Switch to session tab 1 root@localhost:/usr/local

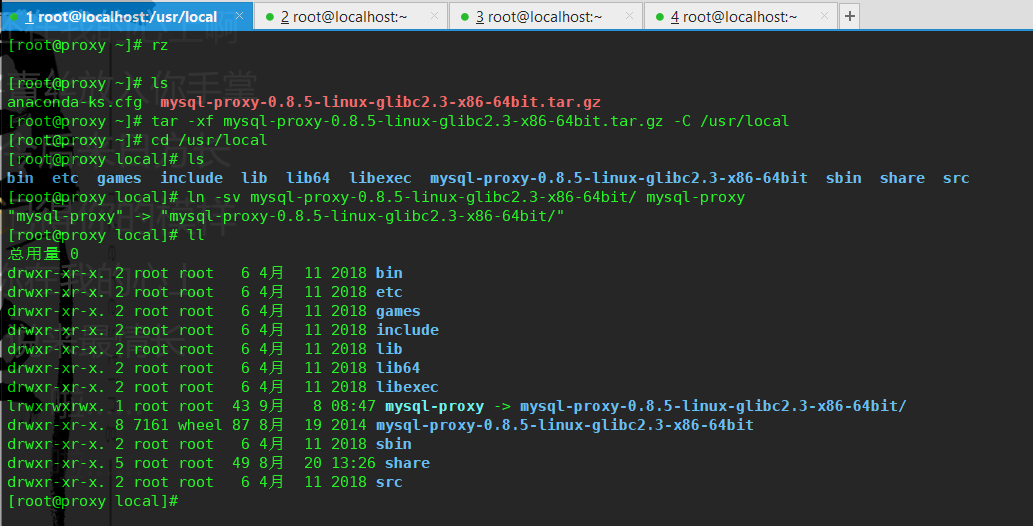point(126,16)
